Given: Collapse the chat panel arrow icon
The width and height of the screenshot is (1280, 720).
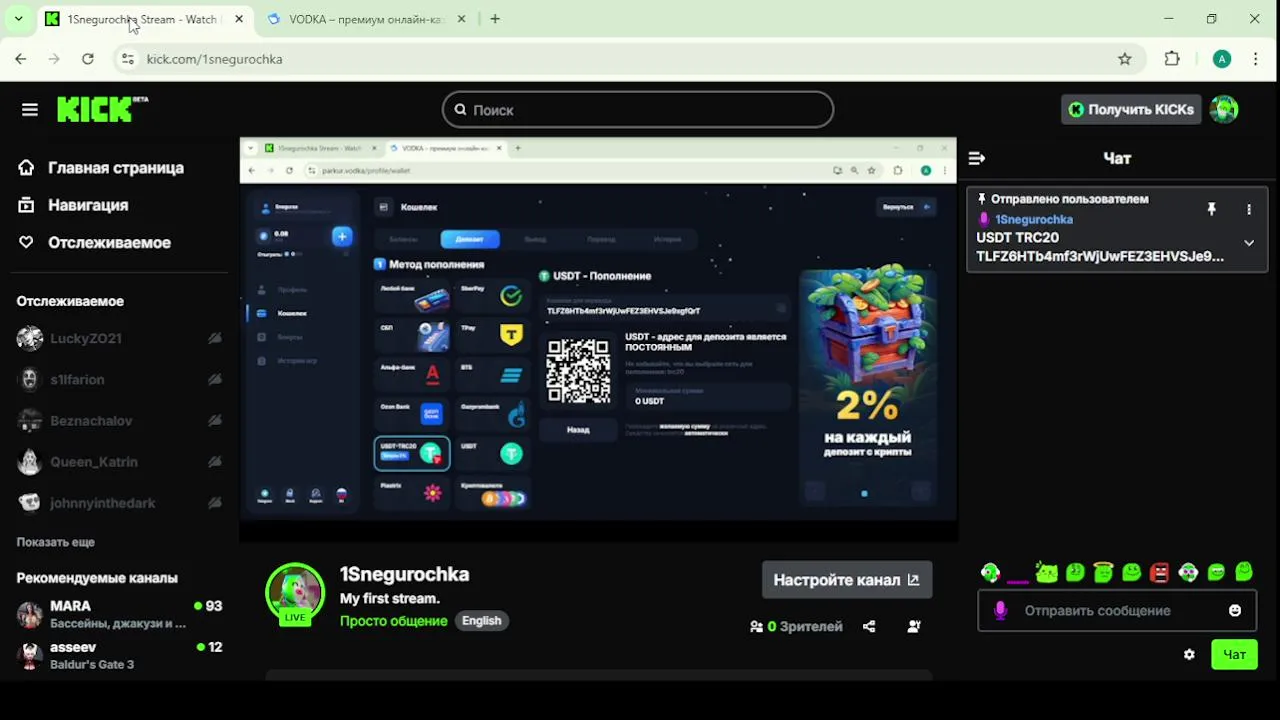Looking at the screenshot, I should (x=977, y=158).
